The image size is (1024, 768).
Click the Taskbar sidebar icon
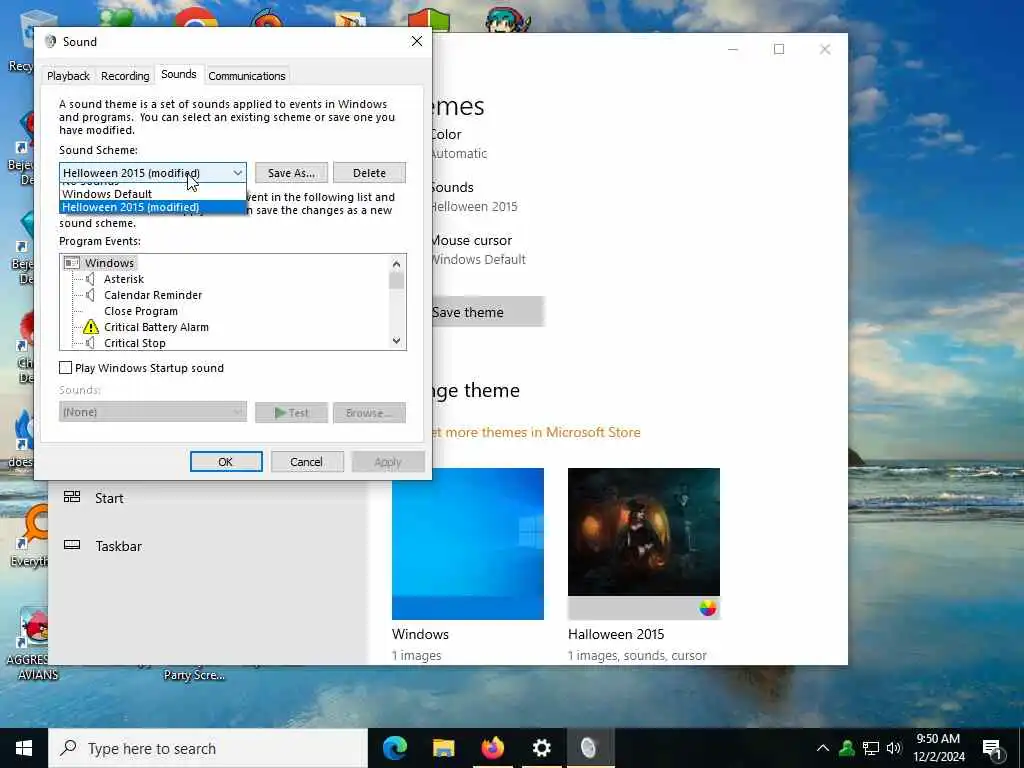click(x=72, y=545)
